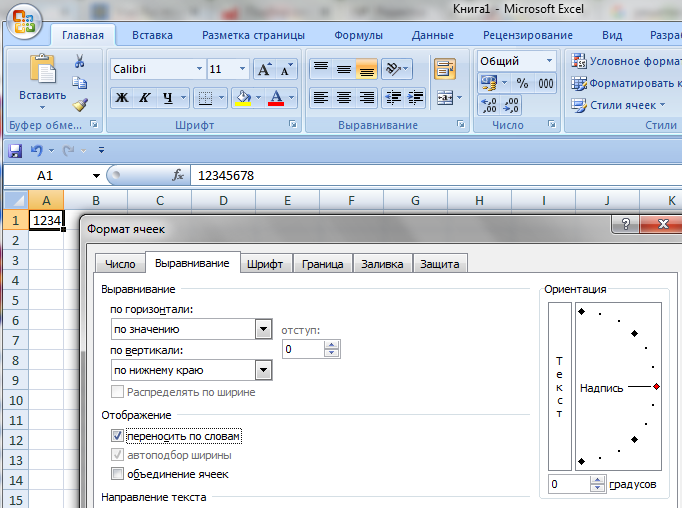Viewport: 682px width, 508px height.
Task: Click the Bold (Ж) formatting icon
Action: (x=122, y=98)
